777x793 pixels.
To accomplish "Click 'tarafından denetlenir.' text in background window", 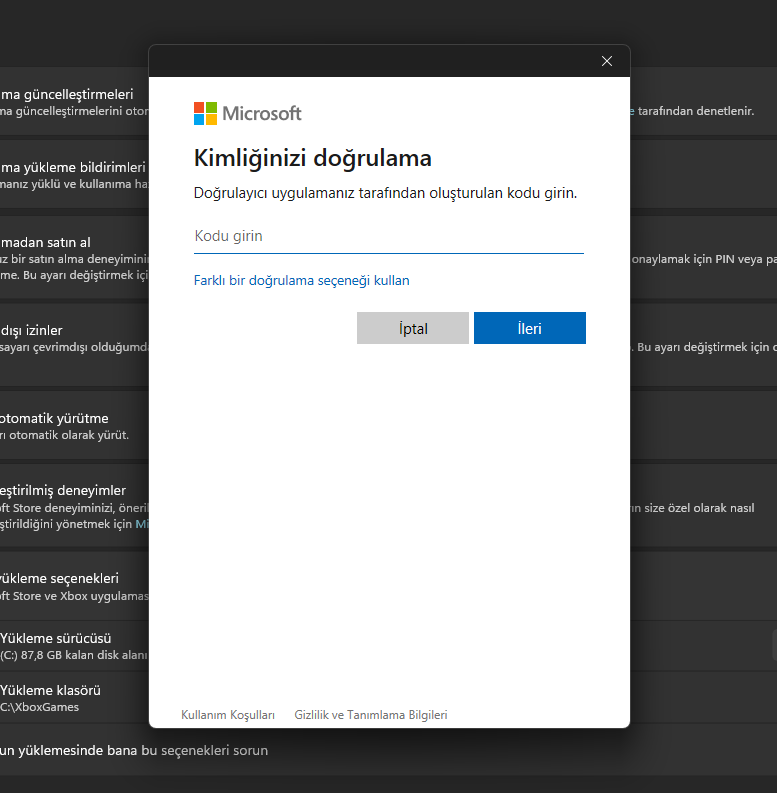I will pos(696,111).
